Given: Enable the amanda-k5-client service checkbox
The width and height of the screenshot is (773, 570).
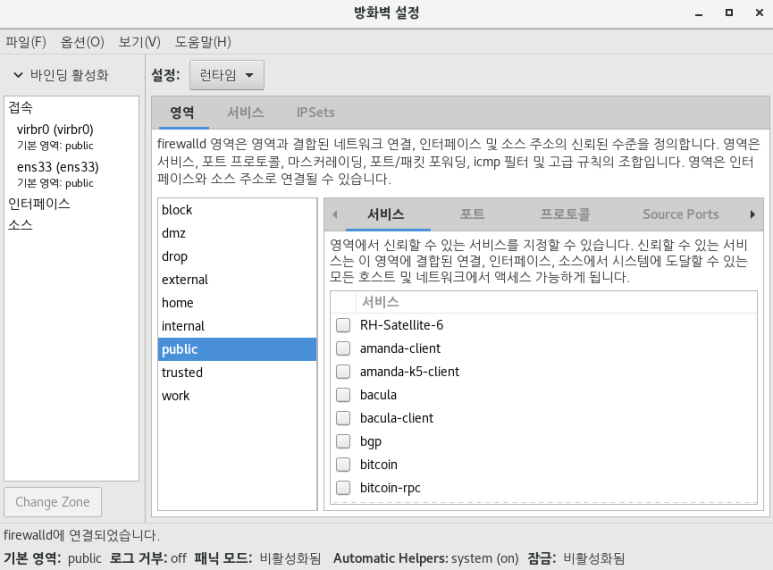Looking at the screenshot, I should coord(343,372).
